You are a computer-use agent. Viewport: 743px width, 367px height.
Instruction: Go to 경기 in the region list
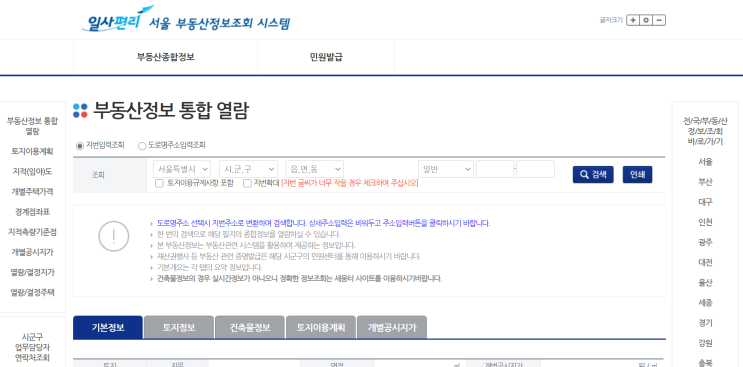point(705,323)
